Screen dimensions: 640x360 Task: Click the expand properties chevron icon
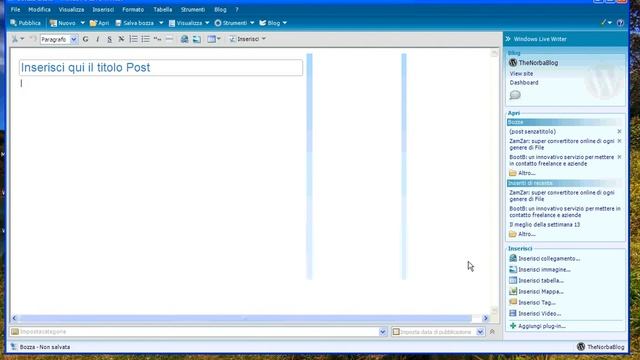492,332
